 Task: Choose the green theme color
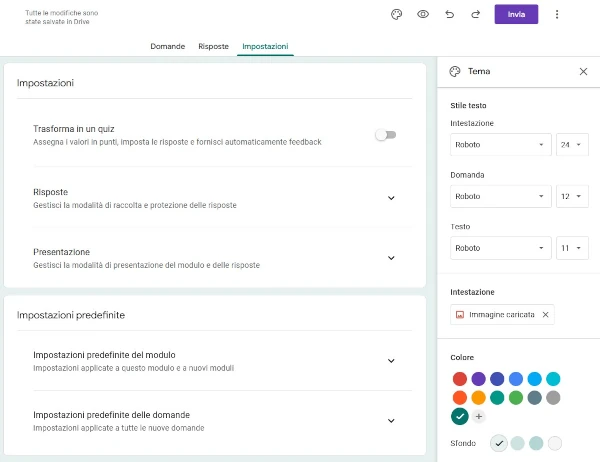pos(516,398)
